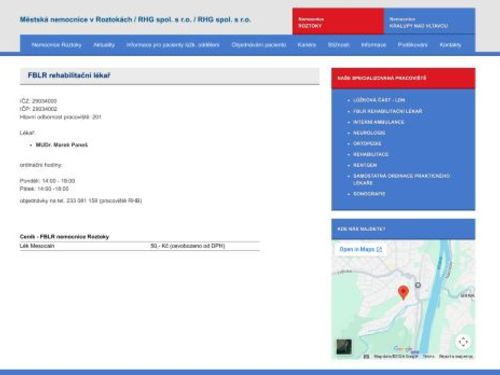This screenshot has width=500, height=375.
Task: Open the Rentgen department link
Action: click(365, 165)
